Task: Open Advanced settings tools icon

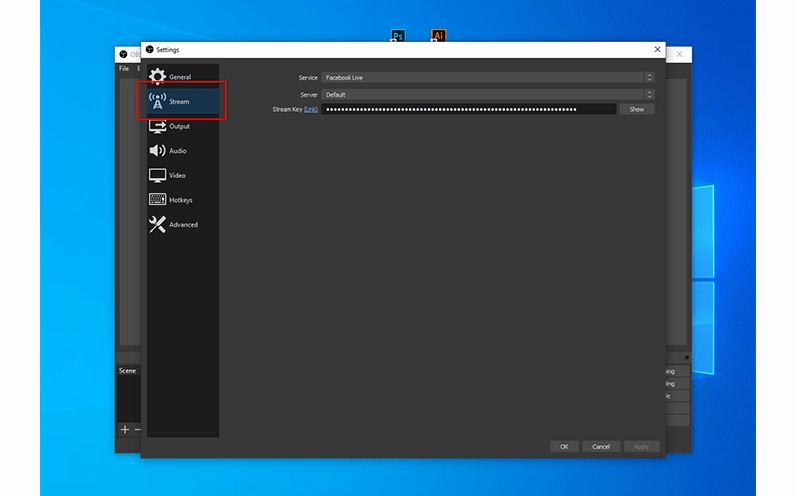Action: click(157, 225)
